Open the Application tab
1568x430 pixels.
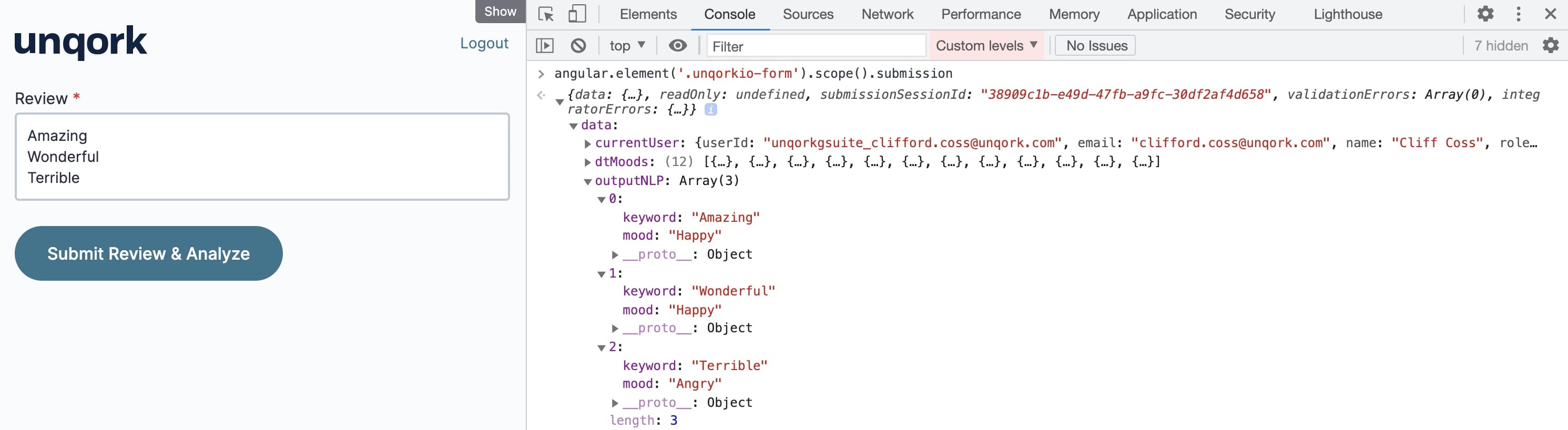point(1162,14)
